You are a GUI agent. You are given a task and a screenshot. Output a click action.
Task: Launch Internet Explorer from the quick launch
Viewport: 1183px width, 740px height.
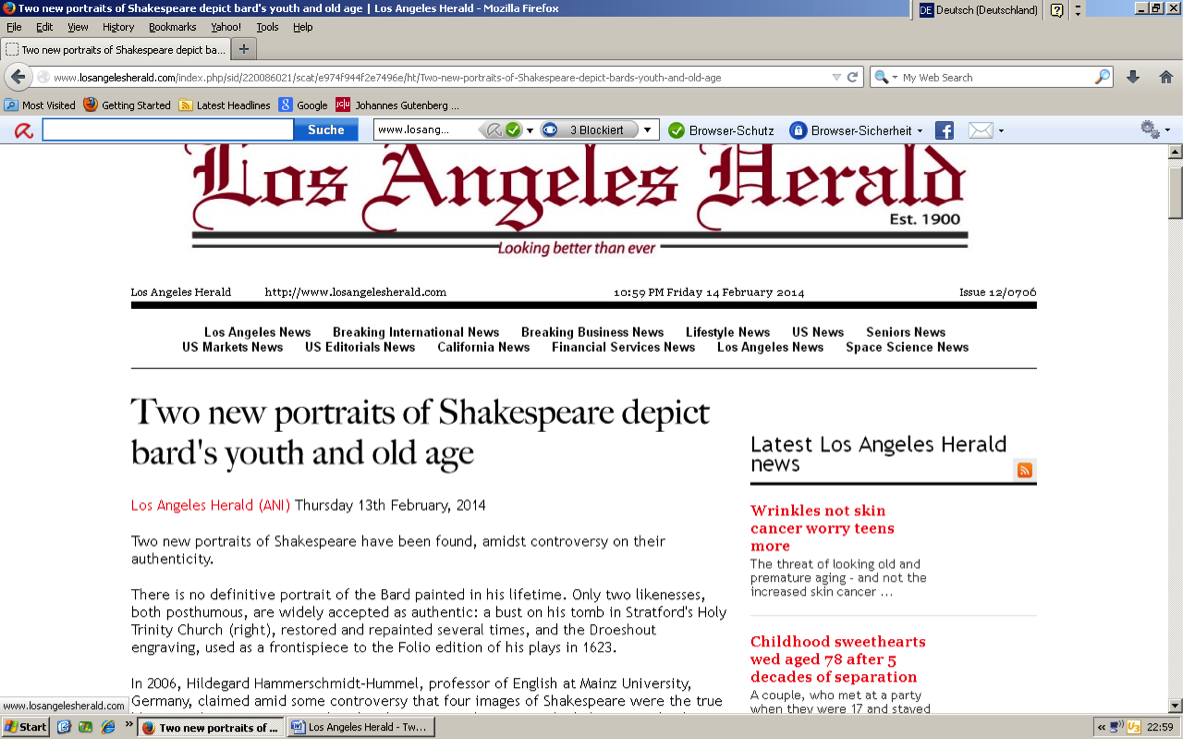click(109, 727)
